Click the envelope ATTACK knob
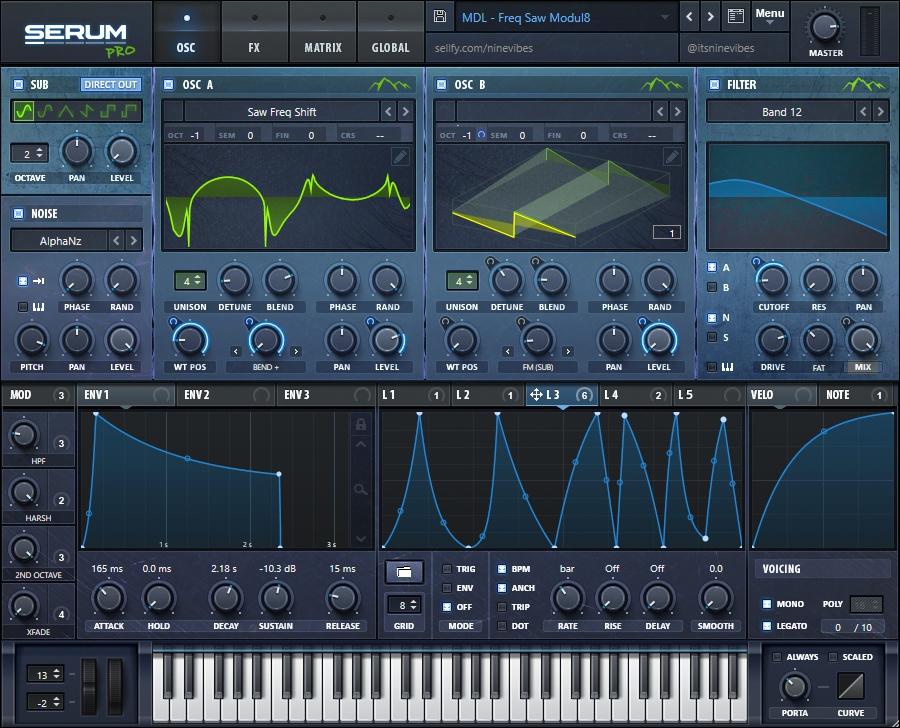 click(x=108, y=598)
